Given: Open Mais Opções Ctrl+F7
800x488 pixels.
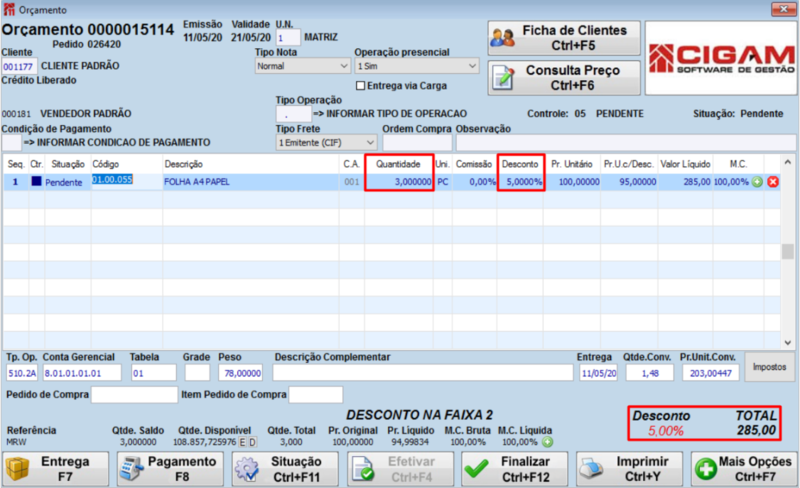Looking at the screenshot, I should 744,469.
